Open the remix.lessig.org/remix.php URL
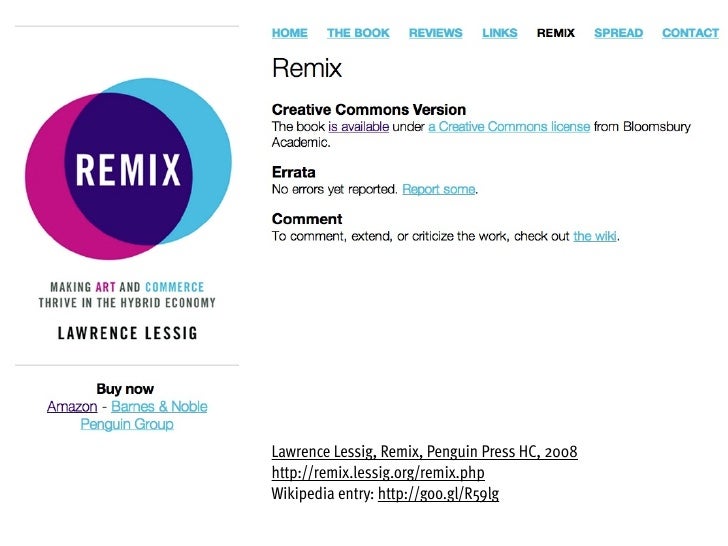This screenshot has height=546, width=728. point(378,473)
